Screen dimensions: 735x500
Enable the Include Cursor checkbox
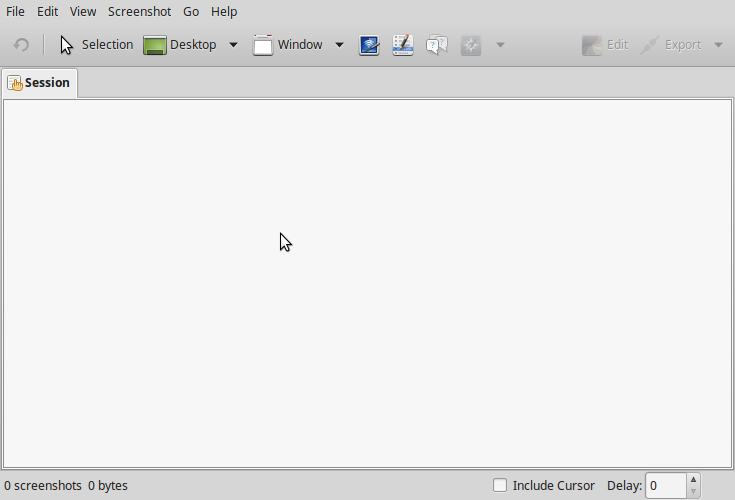click(500, 486)
